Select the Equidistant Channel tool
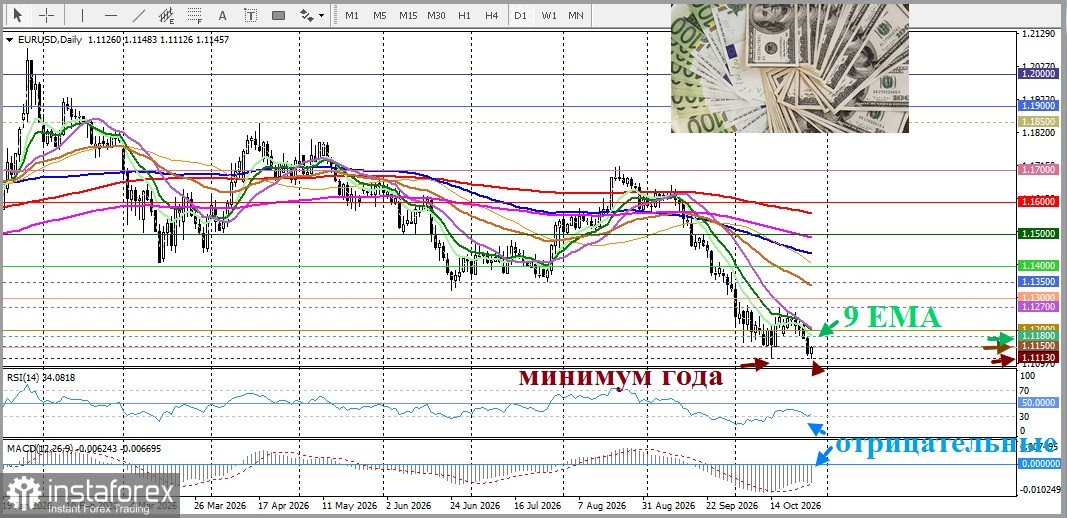 167,14
